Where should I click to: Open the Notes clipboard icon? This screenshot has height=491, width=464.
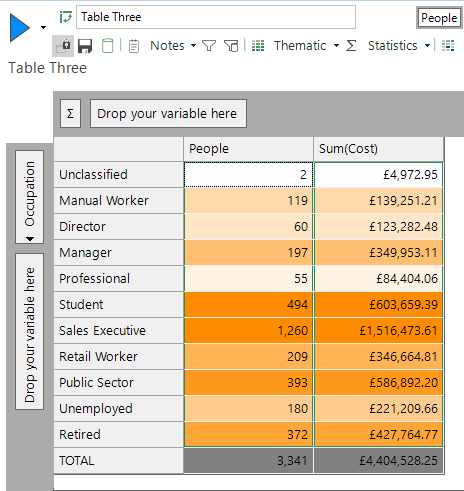click(x=134, y=46)
